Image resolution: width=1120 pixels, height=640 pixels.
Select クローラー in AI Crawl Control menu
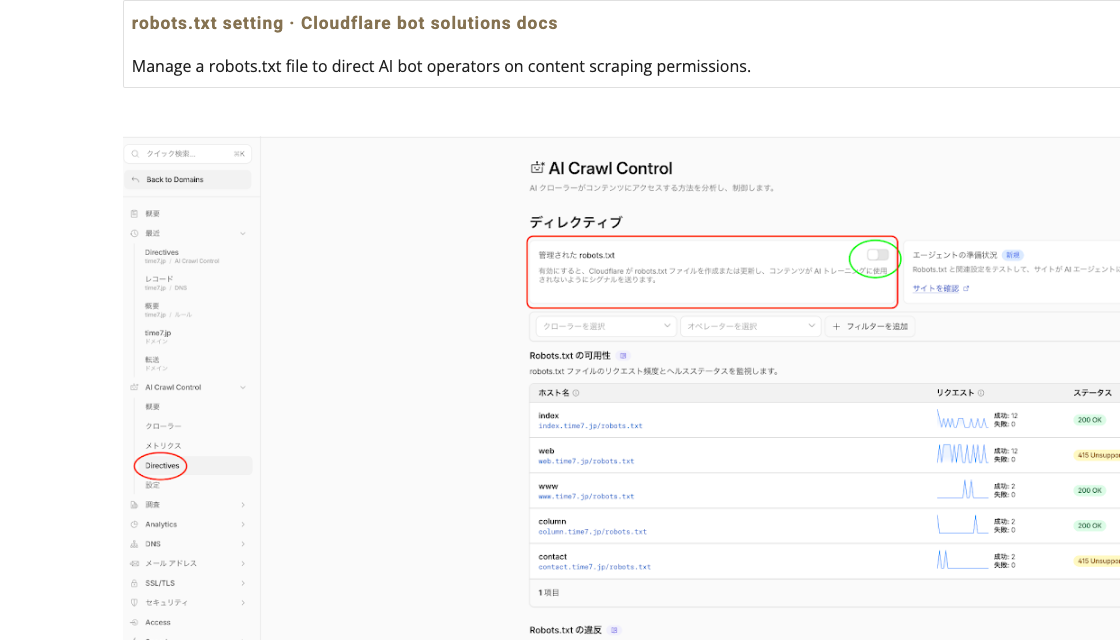tap(164, 426)
